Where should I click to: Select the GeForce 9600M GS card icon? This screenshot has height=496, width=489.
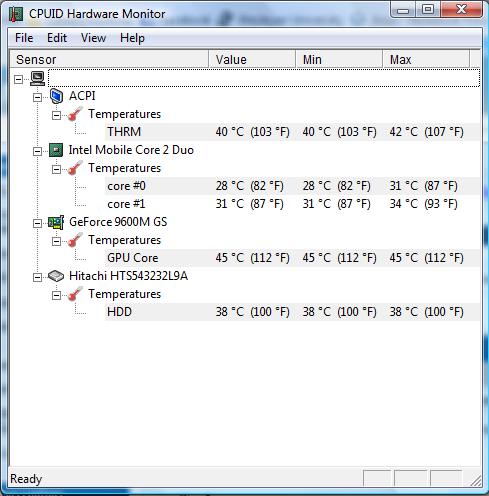pos(56,222)
